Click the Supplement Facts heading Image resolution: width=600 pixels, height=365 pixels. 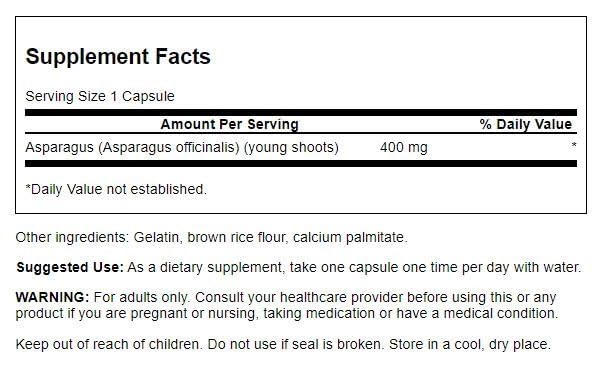(118, 57)
